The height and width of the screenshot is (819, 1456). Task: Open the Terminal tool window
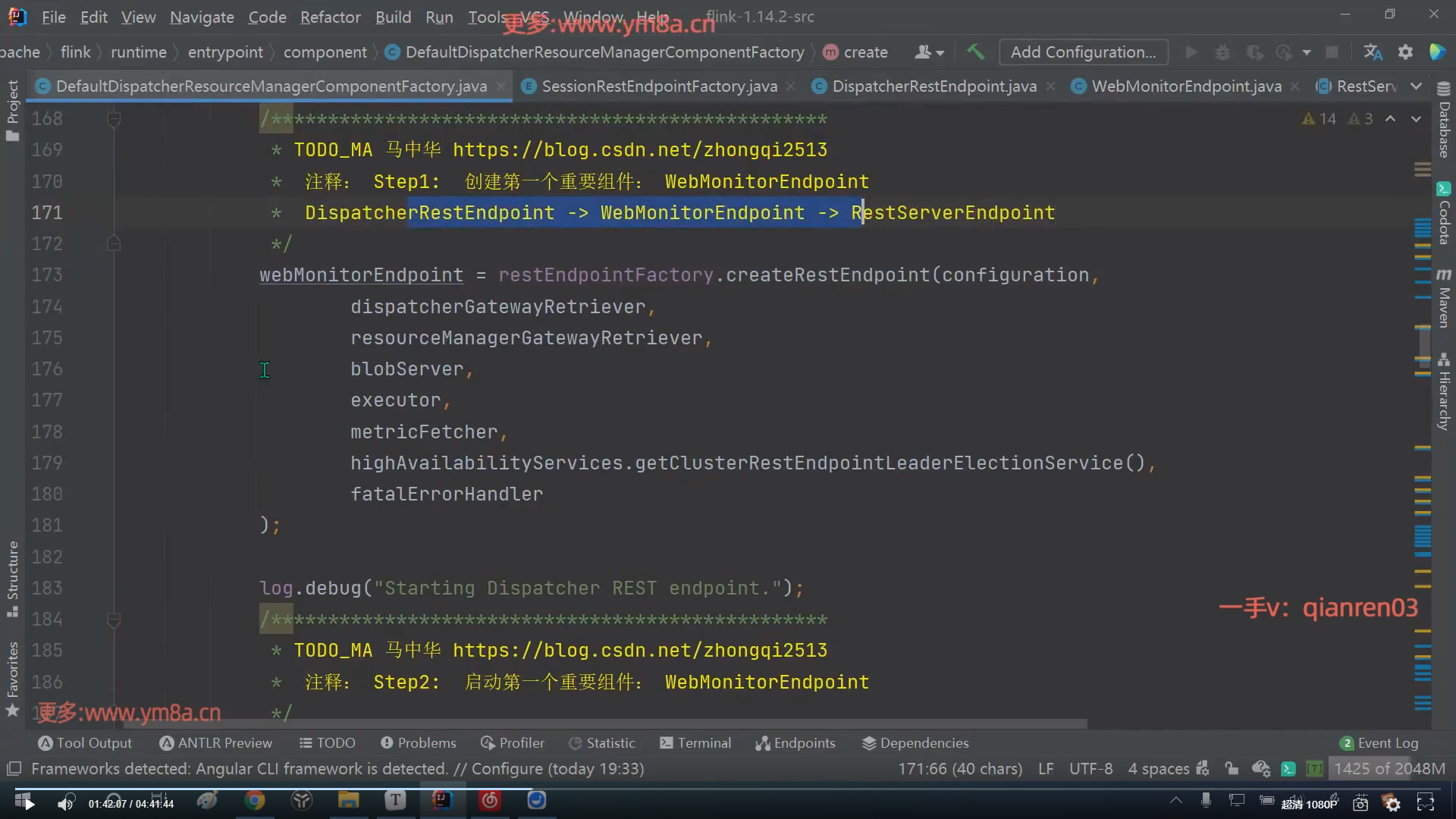click(695, 743)
